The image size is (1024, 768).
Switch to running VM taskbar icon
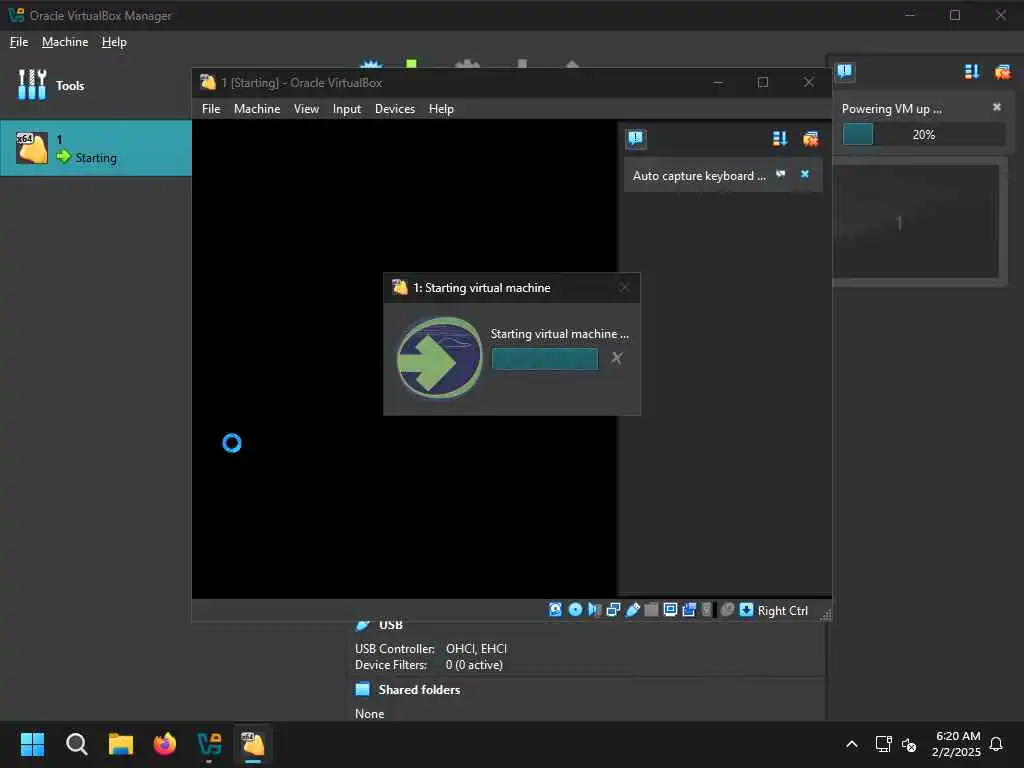[253, 744]
